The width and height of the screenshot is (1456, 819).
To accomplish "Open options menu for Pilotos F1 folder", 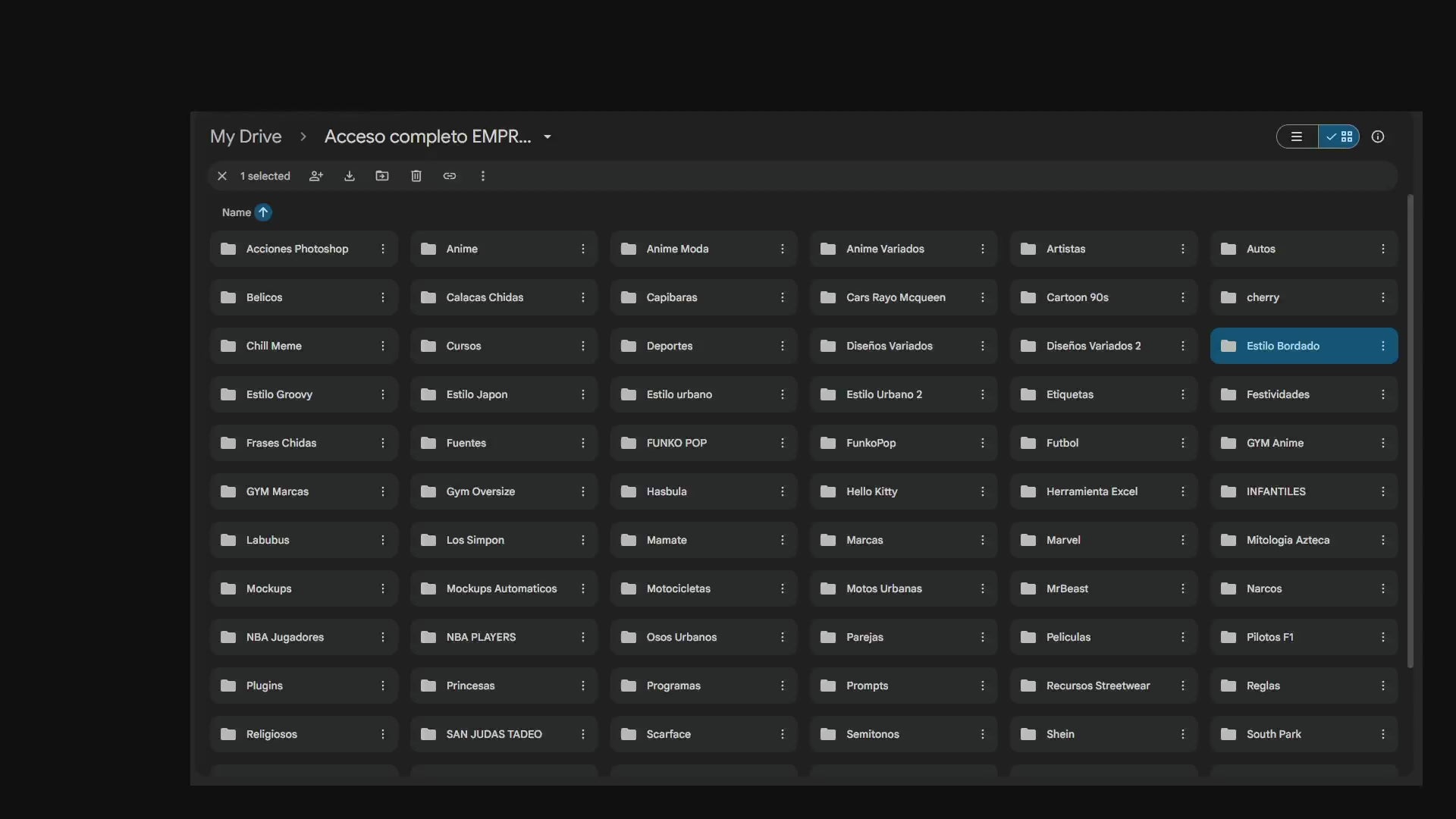I will [1383, 637].
